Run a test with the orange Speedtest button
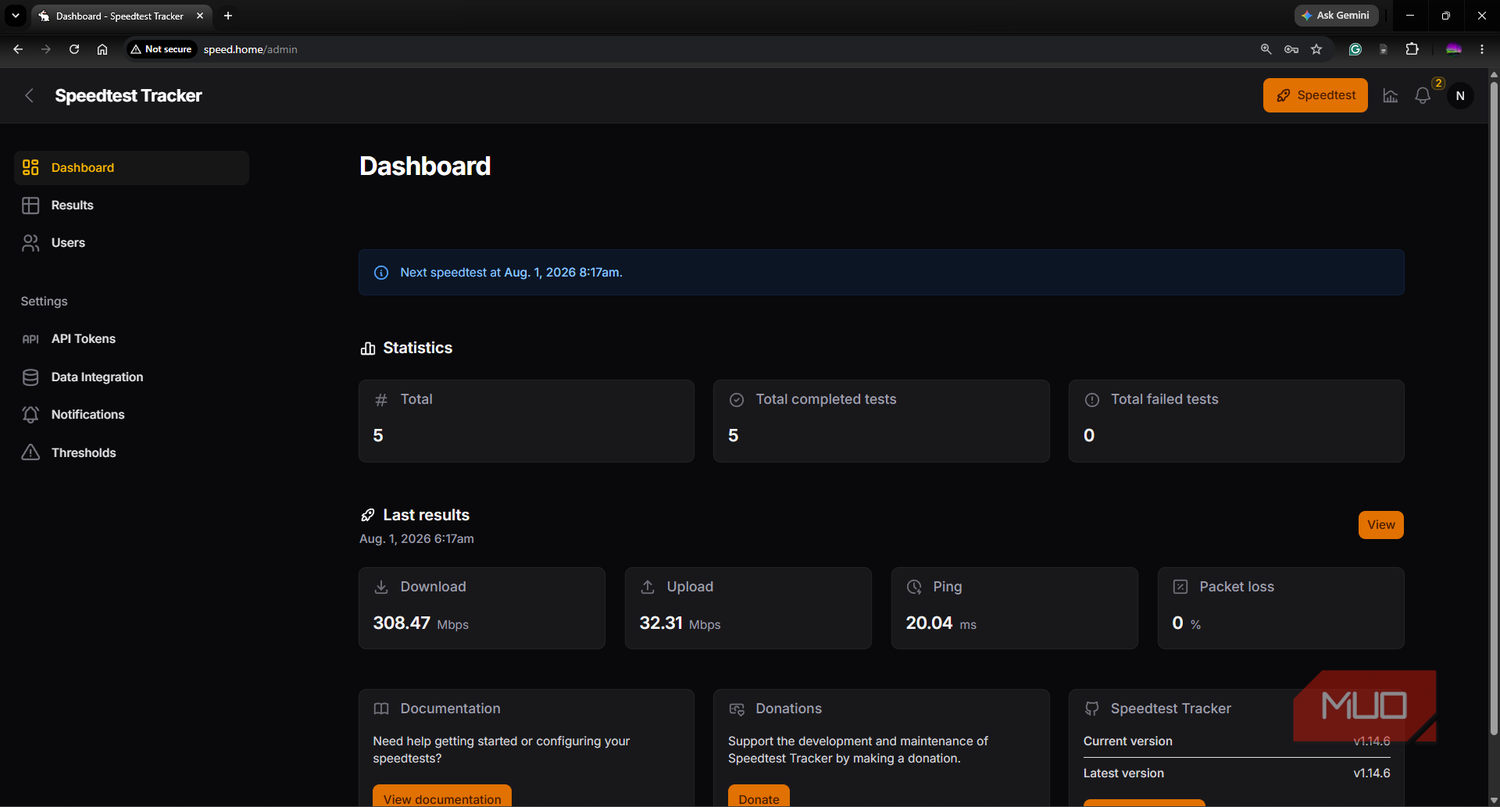 point(1315,95)
